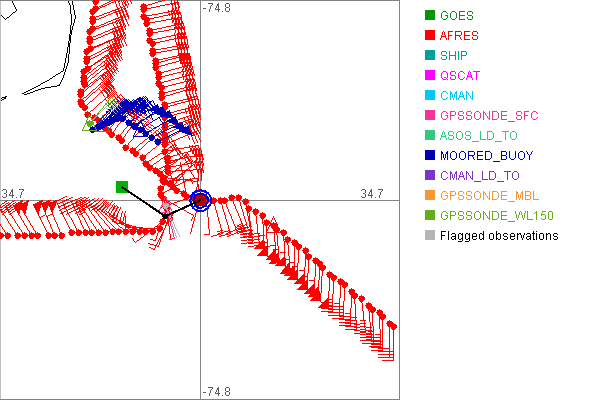Click the blue circled storm center marker
Viewport: 600px width, 400px height.
pyautogui.click(x=200, y=201)
